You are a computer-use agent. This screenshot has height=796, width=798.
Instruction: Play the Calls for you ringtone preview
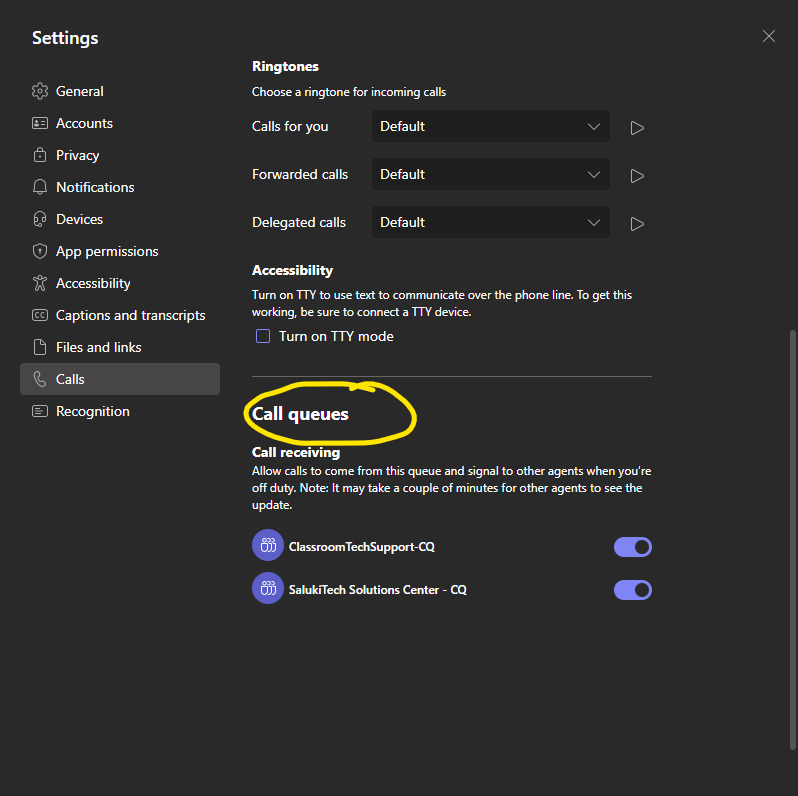[637, 128]
